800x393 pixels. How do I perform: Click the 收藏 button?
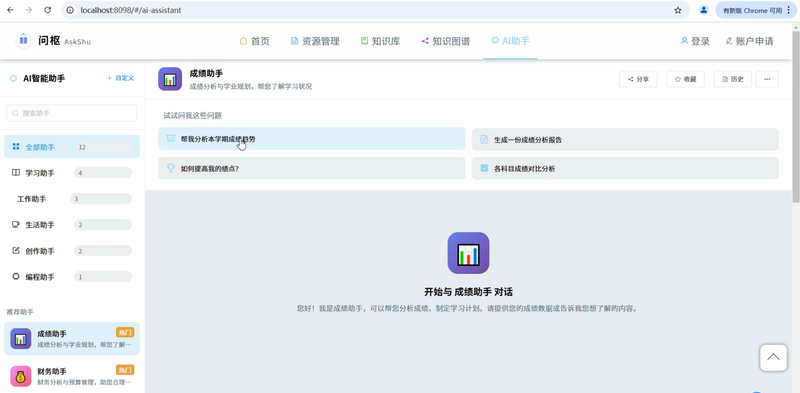point(685,79)
